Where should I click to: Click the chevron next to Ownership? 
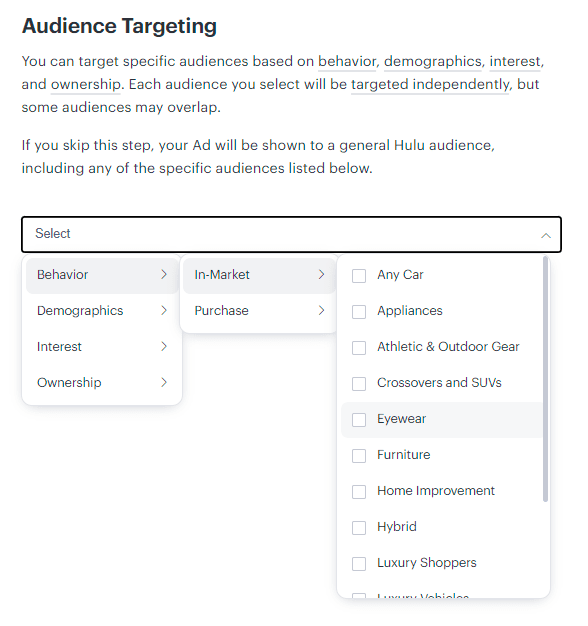pos(164,382)
